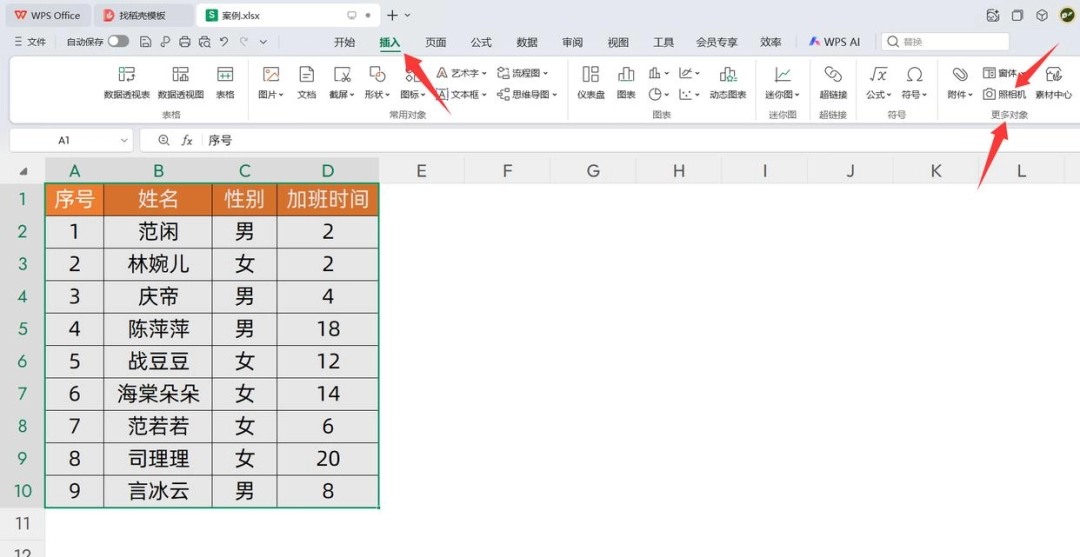Open the 流程图 flowchart tool
The image size is (1080, 557).
(523, 73)
